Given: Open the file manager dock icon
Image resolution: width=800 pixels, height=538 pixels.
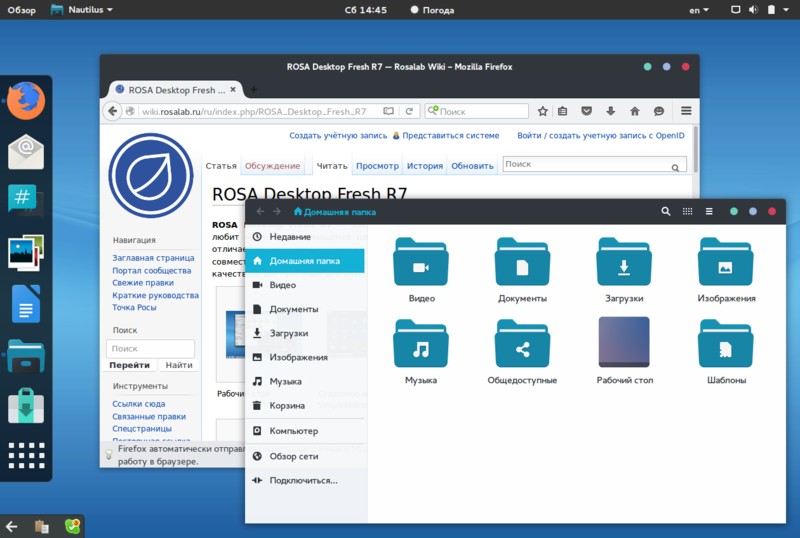Looking at the screenshot, I should (26, 355).
